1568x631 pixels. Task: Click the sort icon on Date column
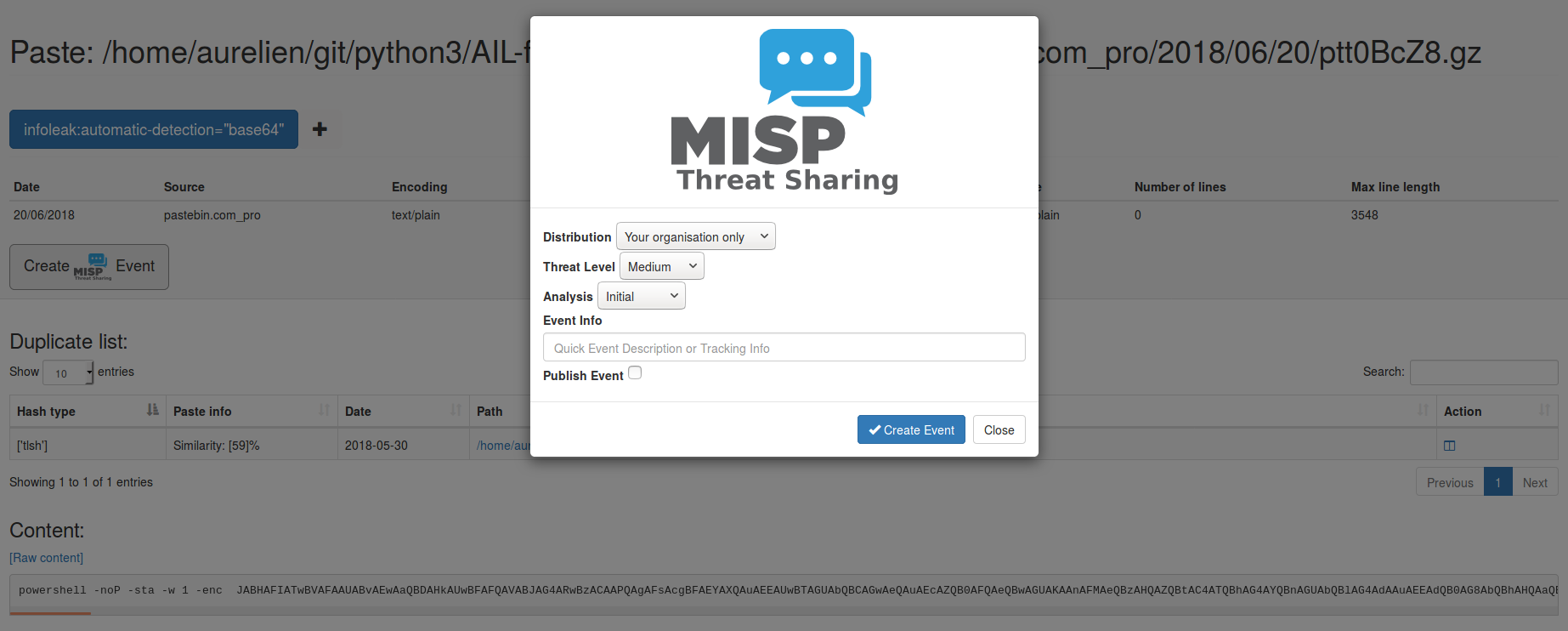coord(456,410)
